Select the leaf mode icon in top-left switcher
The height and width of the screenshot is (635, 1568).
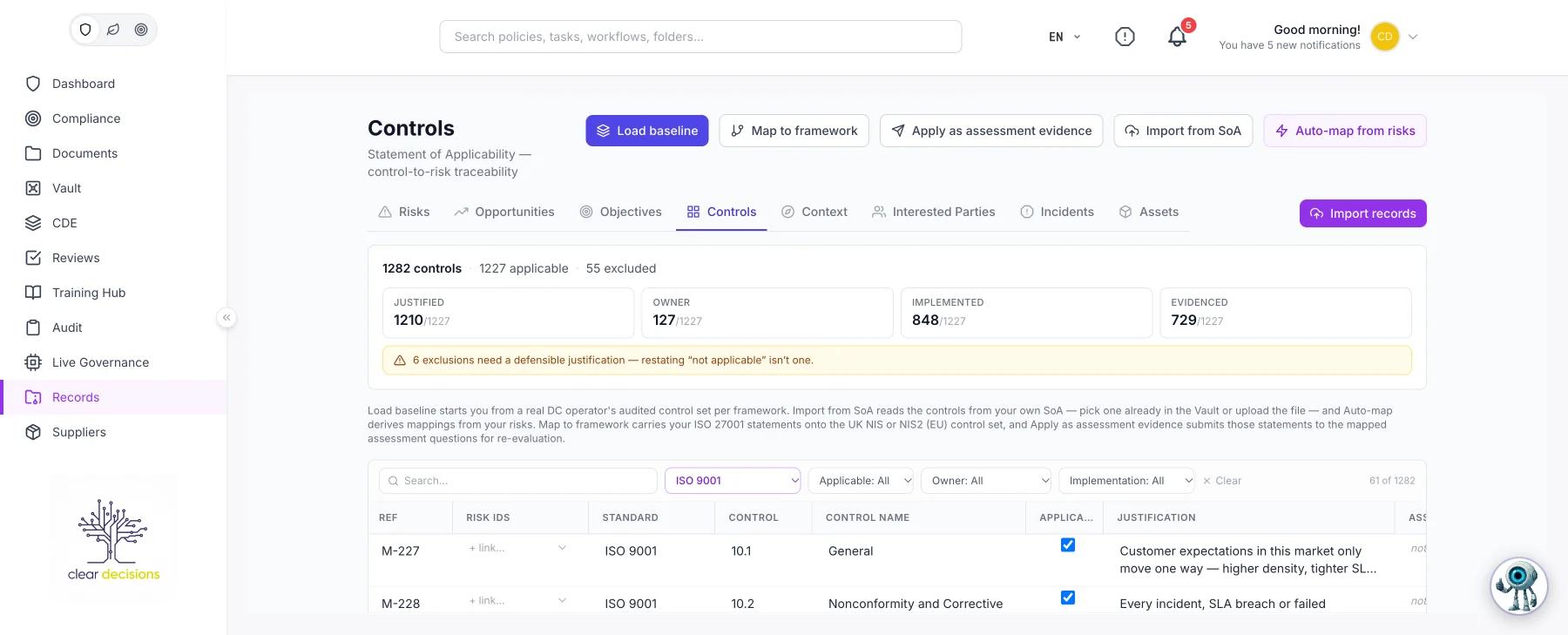tap(113, 30)
